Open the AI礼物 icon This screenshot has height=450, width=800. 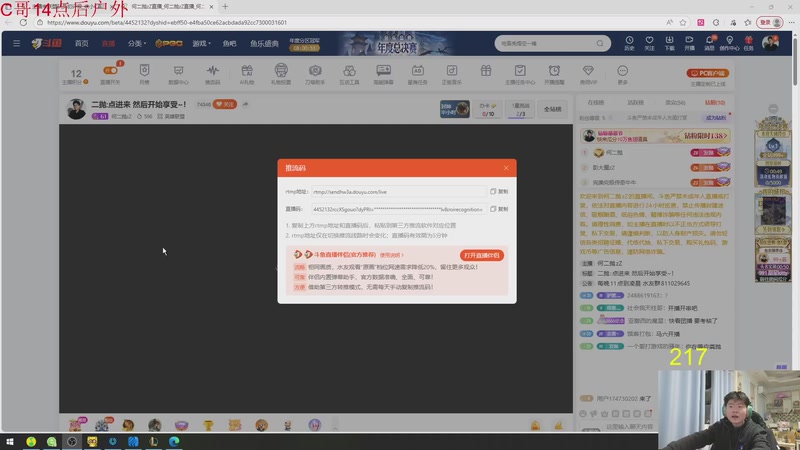point(246,73)
